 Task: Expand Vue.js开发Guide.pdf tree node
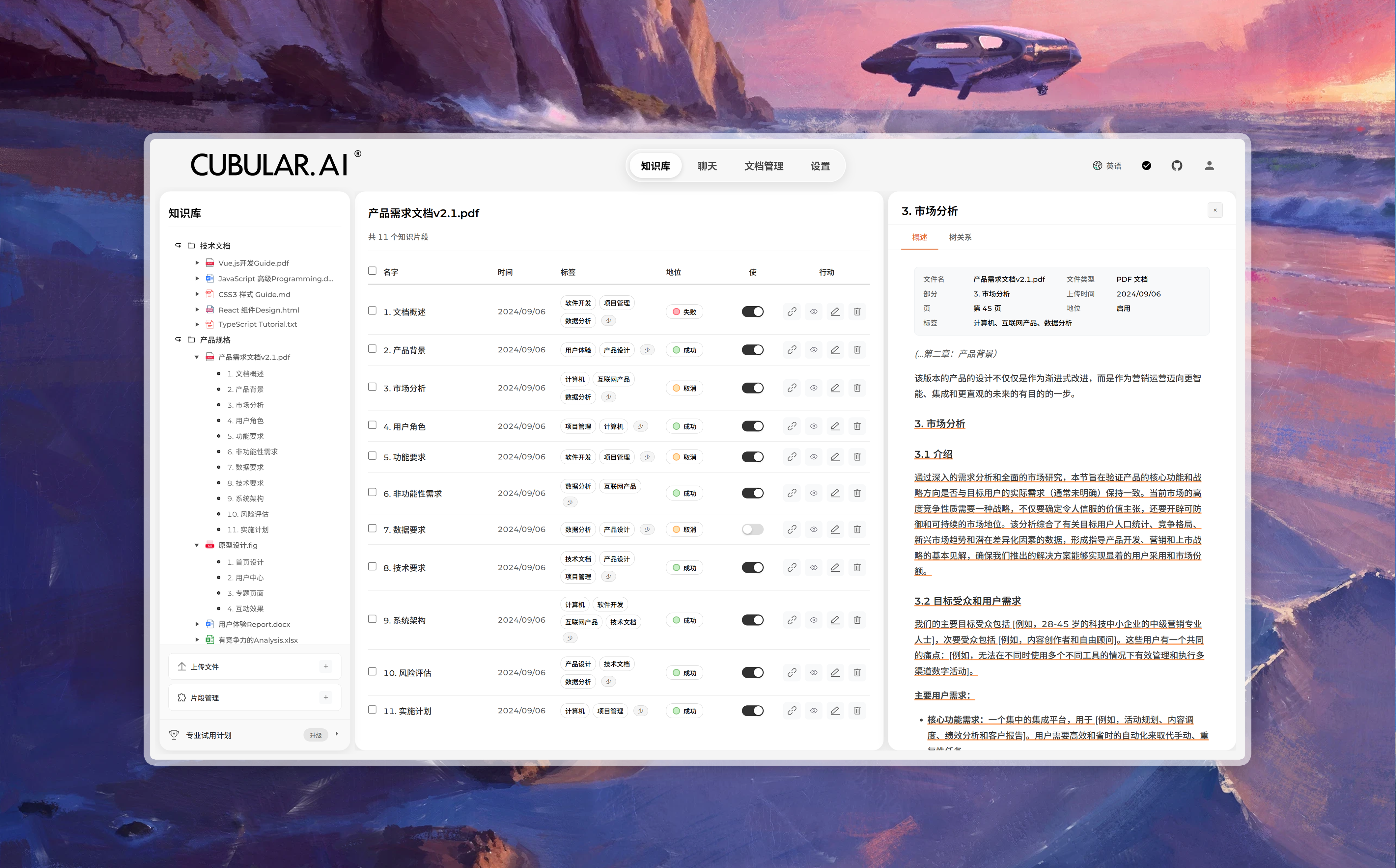(x=197, y=263)
